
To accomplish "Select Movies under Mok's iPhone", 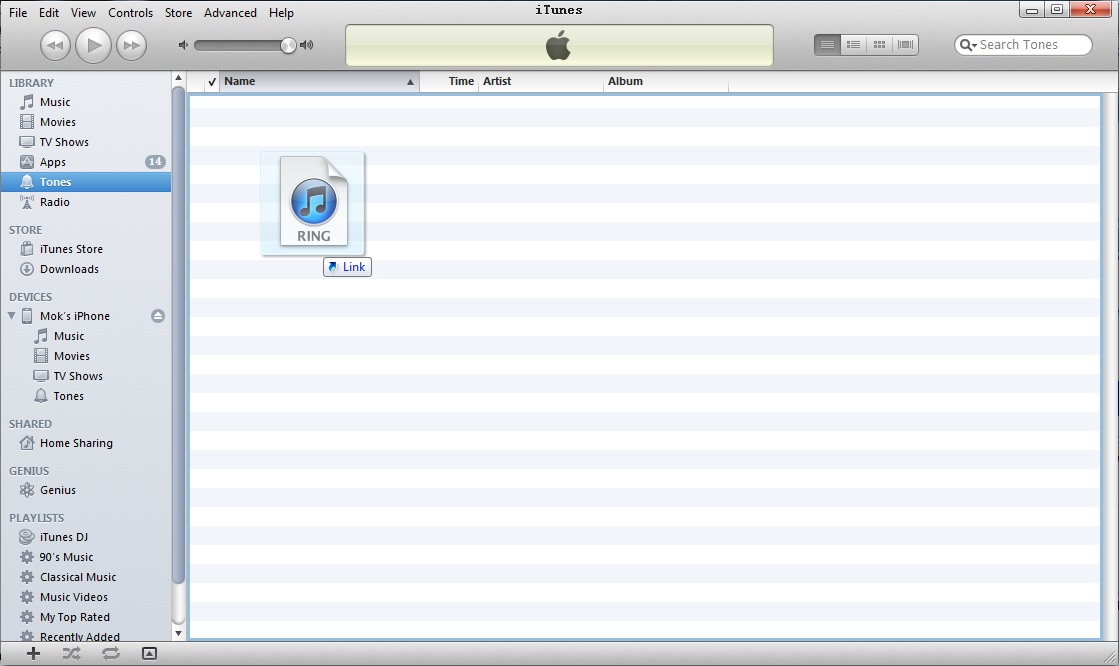I will pos(86,356).
